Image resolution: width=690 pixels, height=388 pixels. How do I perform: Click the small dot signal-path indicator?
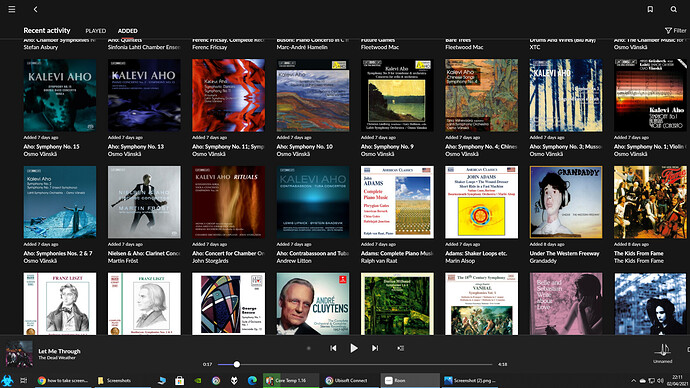pos(308,348)
